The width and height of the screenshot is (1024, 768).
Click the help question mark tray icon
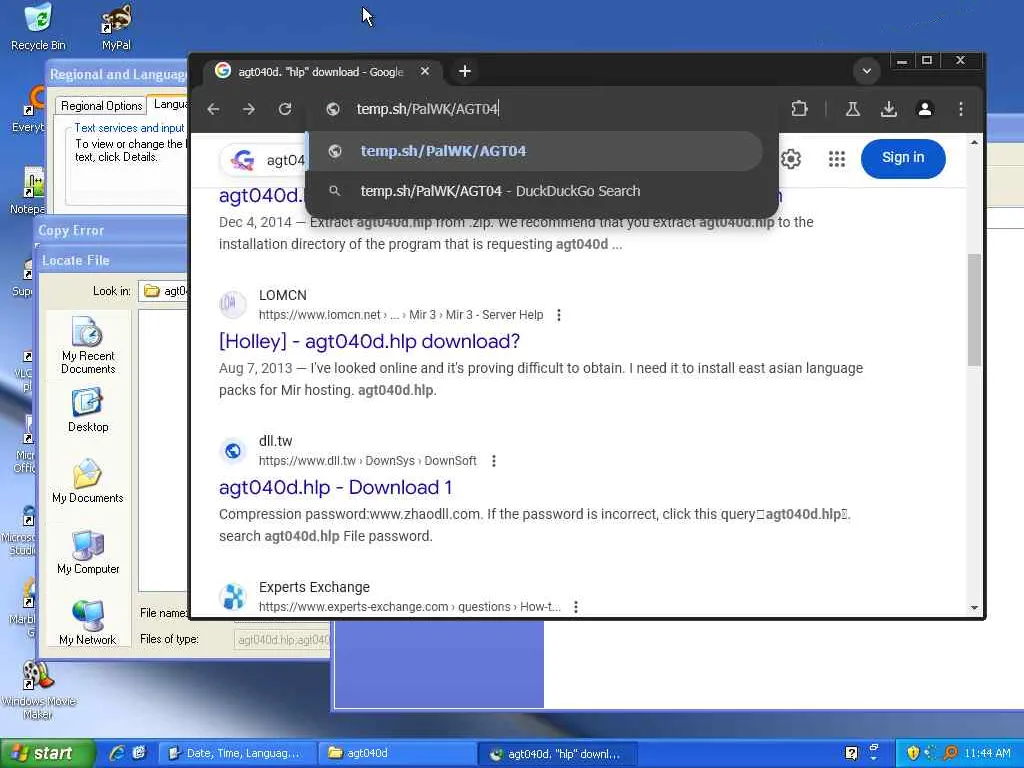pos(852,753)
